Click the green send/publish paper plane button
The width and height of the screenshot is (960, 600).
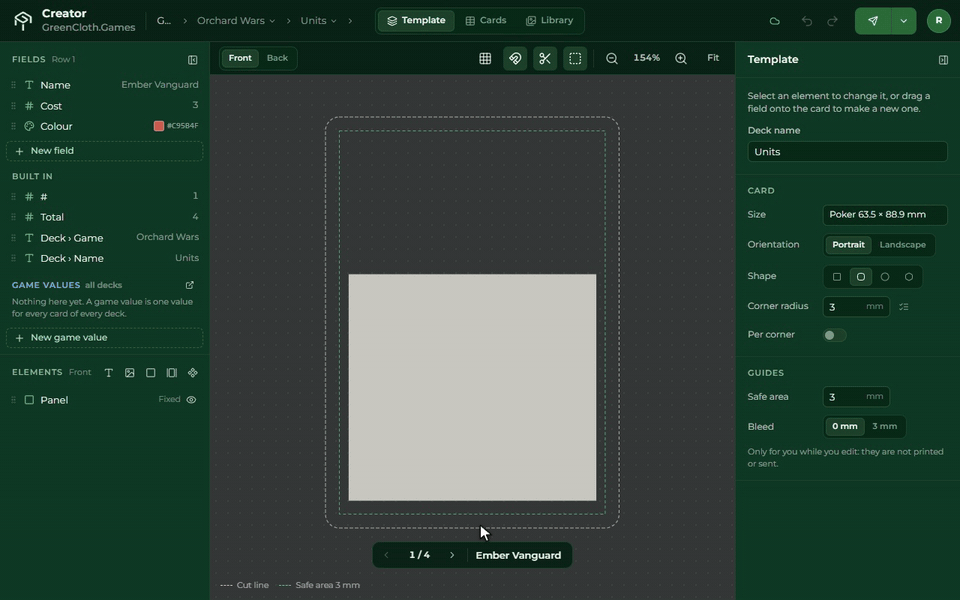click(x=873, y=21)
